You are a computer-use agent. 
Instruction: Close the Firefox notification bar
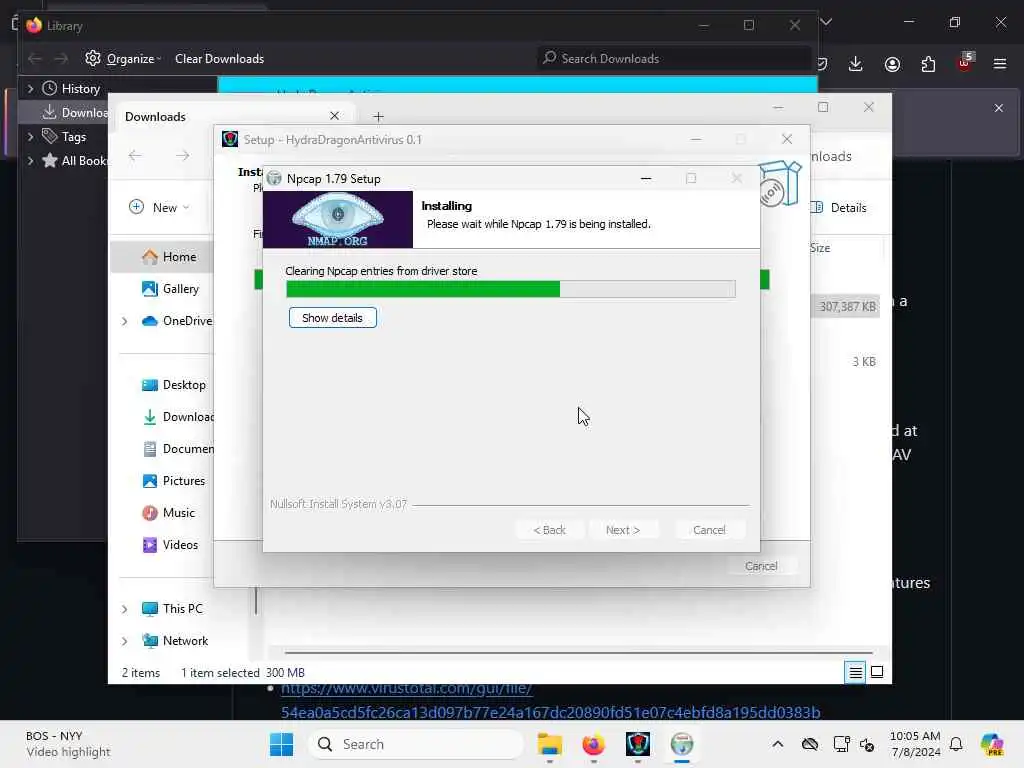point(999,108)
